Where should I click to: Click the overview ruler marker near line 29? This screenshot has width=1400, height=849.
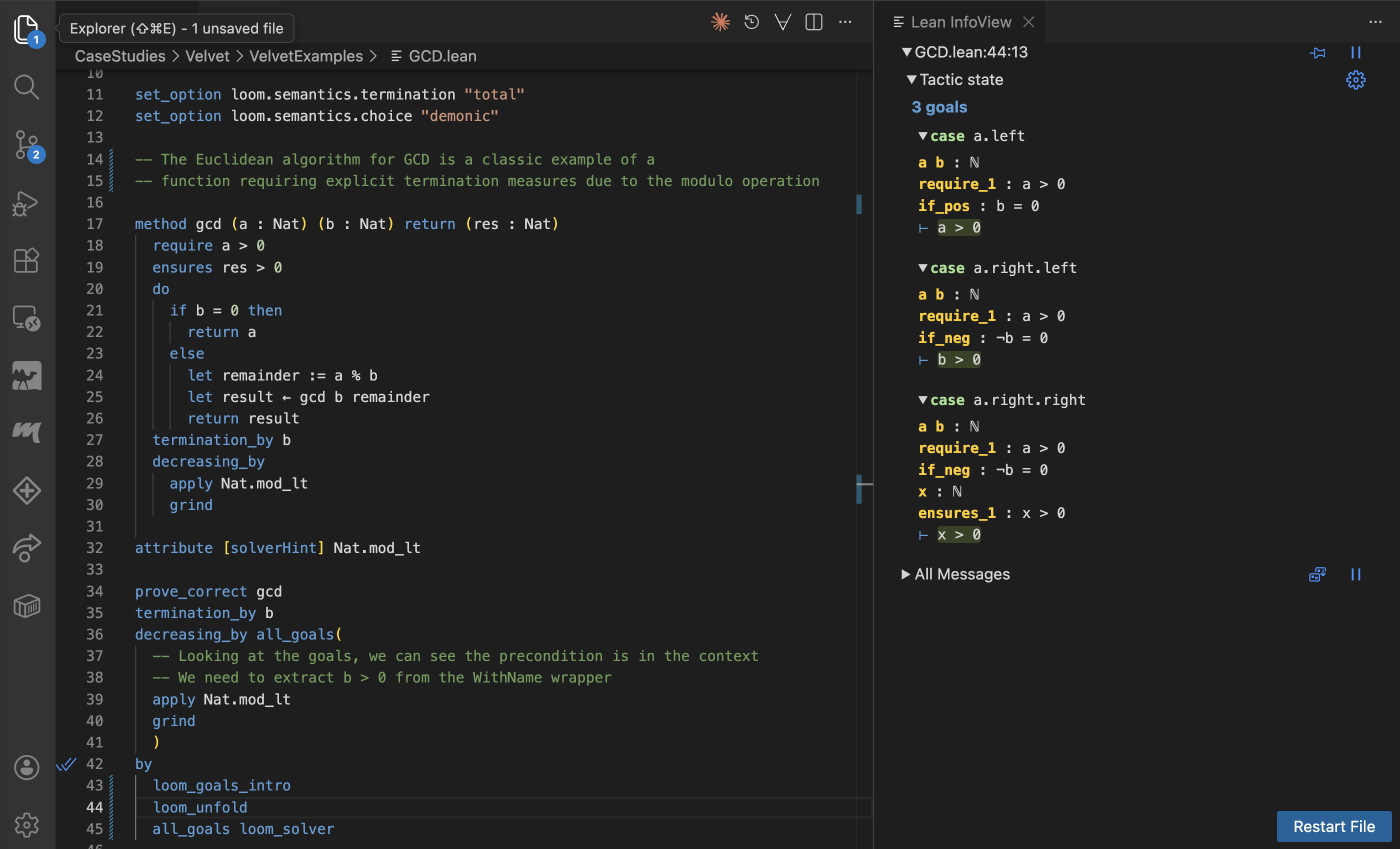tap(859, 489)
